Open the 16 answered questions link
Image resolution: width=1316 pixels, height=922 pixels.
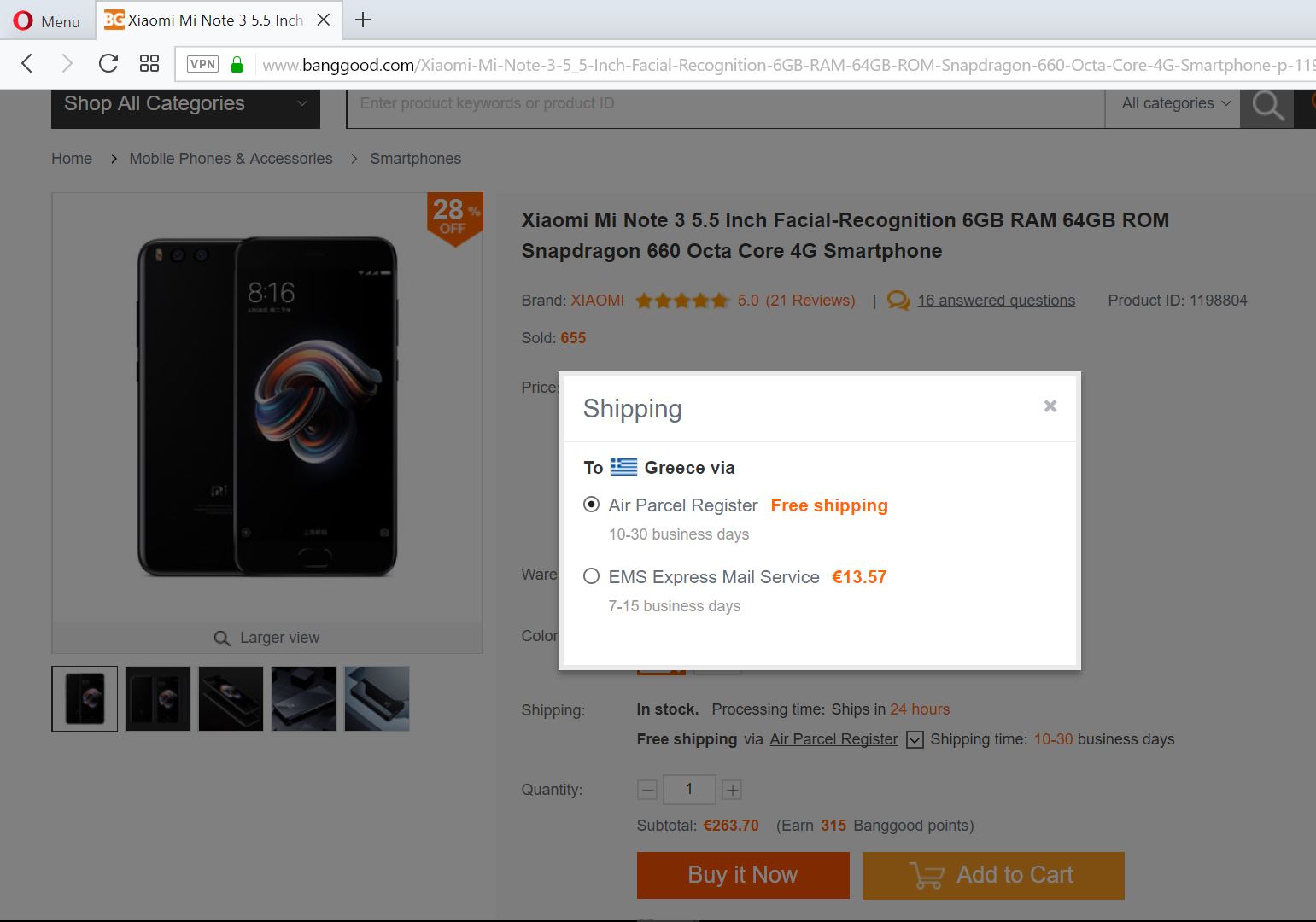996,301
